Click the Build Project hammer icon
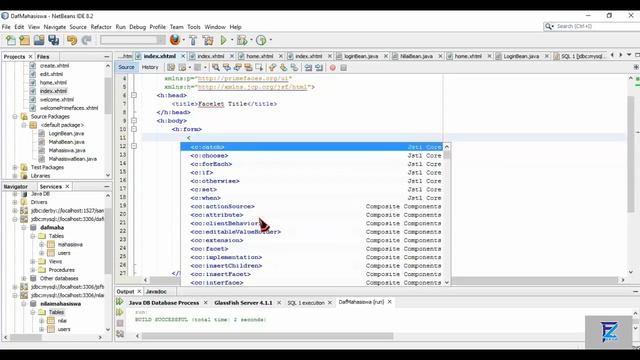640x360 pixels. pyautogui.click(x=193, y=40)
